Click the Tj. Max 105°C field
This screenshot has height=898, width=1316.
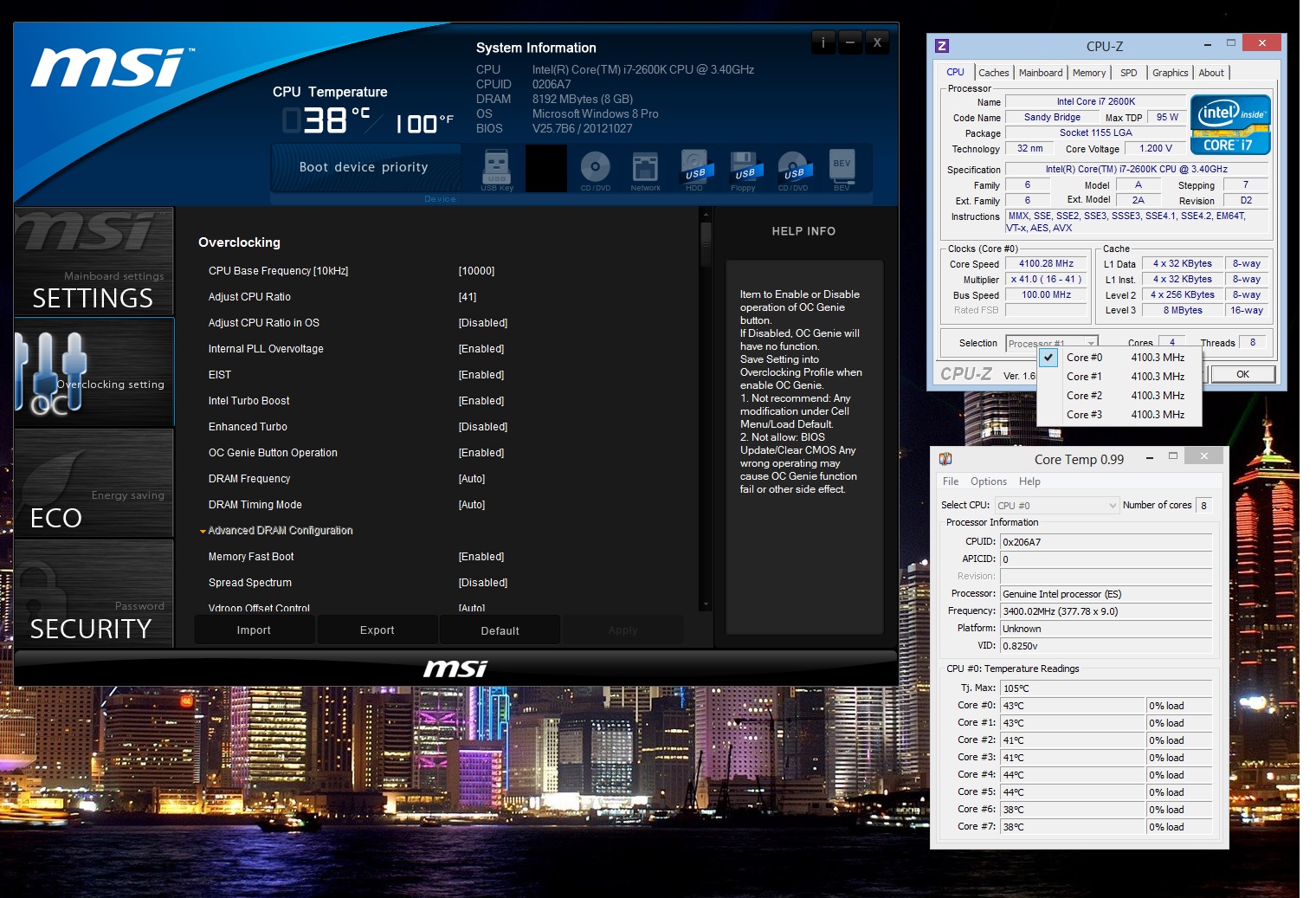coord(1106,688)
